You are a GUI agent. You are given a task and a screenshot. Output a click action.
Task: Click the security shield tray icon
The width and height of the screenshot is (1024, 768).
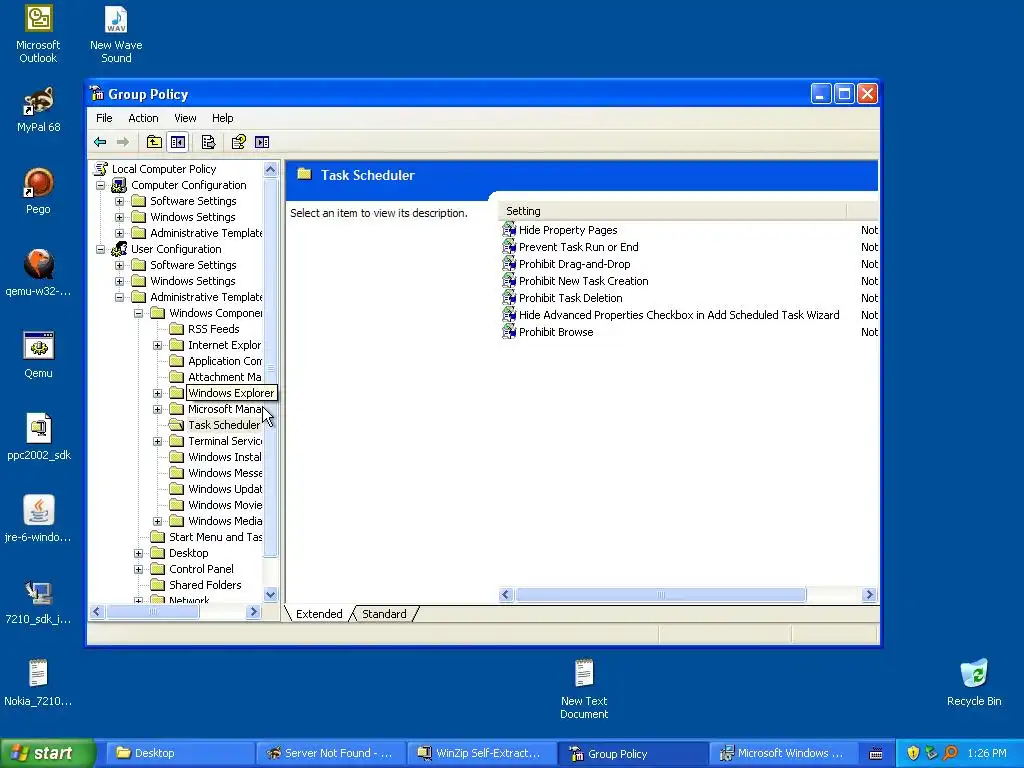click(913, 753)
